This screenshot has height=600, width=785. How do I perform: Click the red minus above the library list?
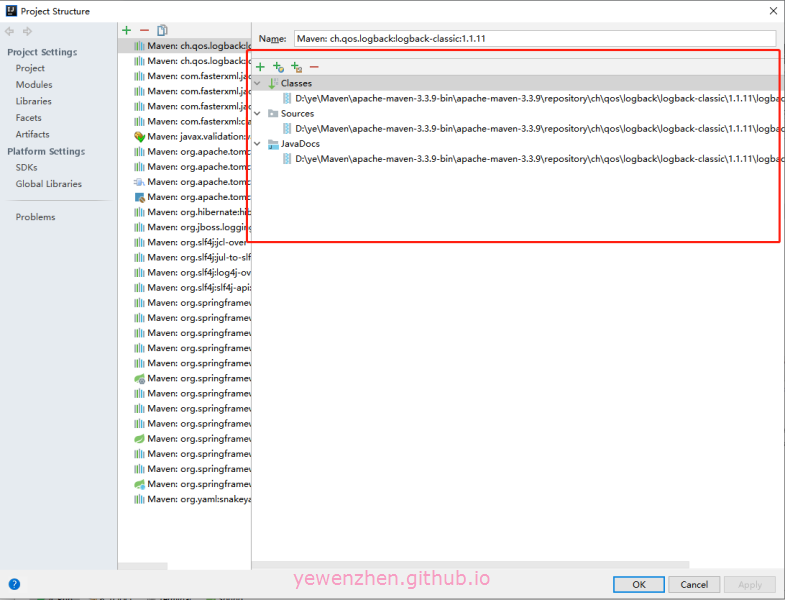144,31
